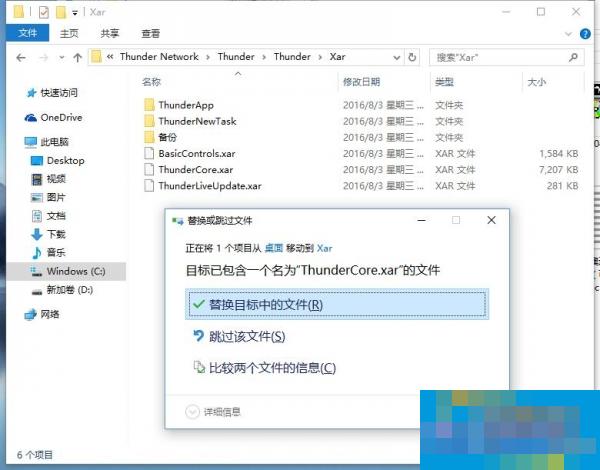Open quick access toolbar dropdown arrow

coord(75,13)
